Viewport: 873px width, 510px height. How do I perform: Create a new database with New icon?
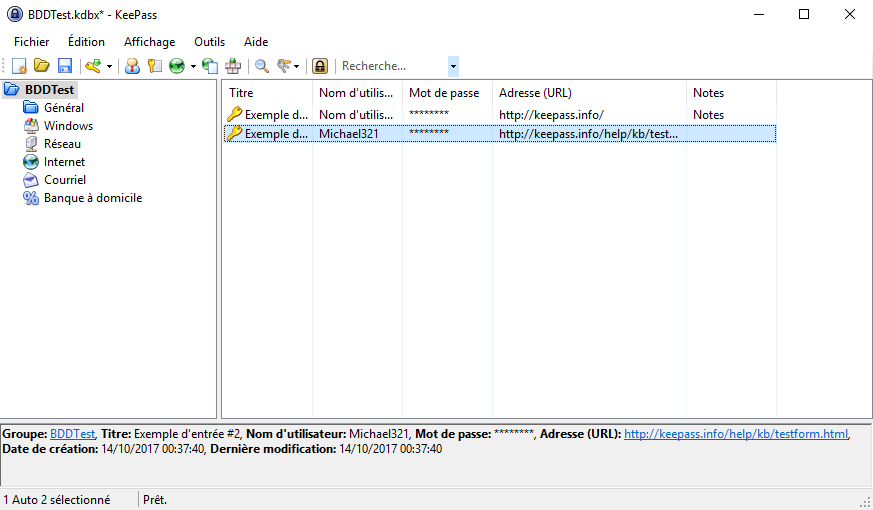(x=19, y=66)
